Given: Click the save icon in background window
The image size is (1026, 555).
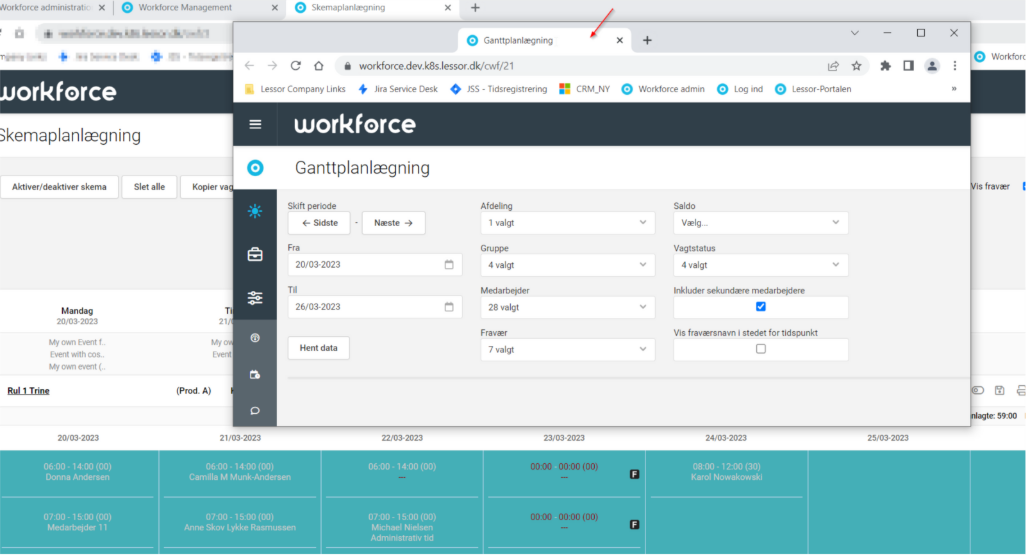Looking at the screenshot, I should (x=999, y=390).
